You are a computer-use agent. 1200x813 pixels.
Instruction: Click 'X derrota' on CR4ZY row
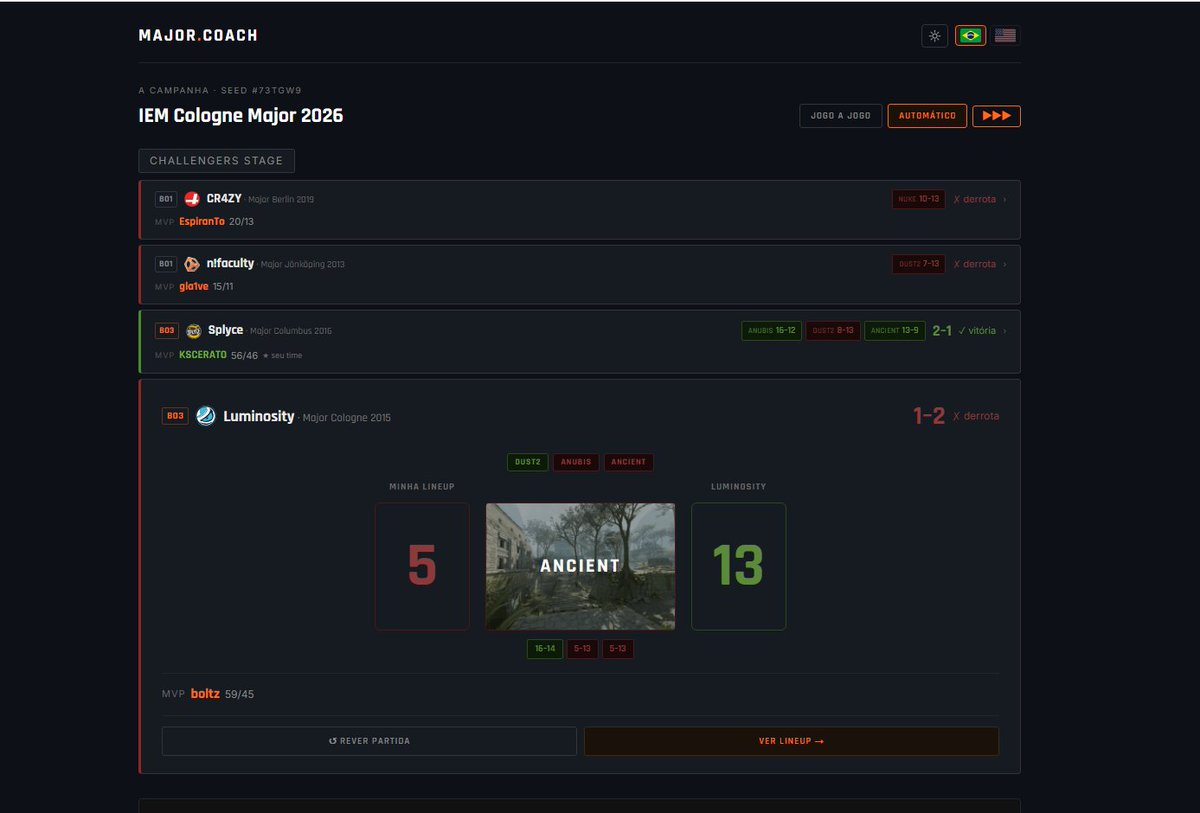point(975,199)
